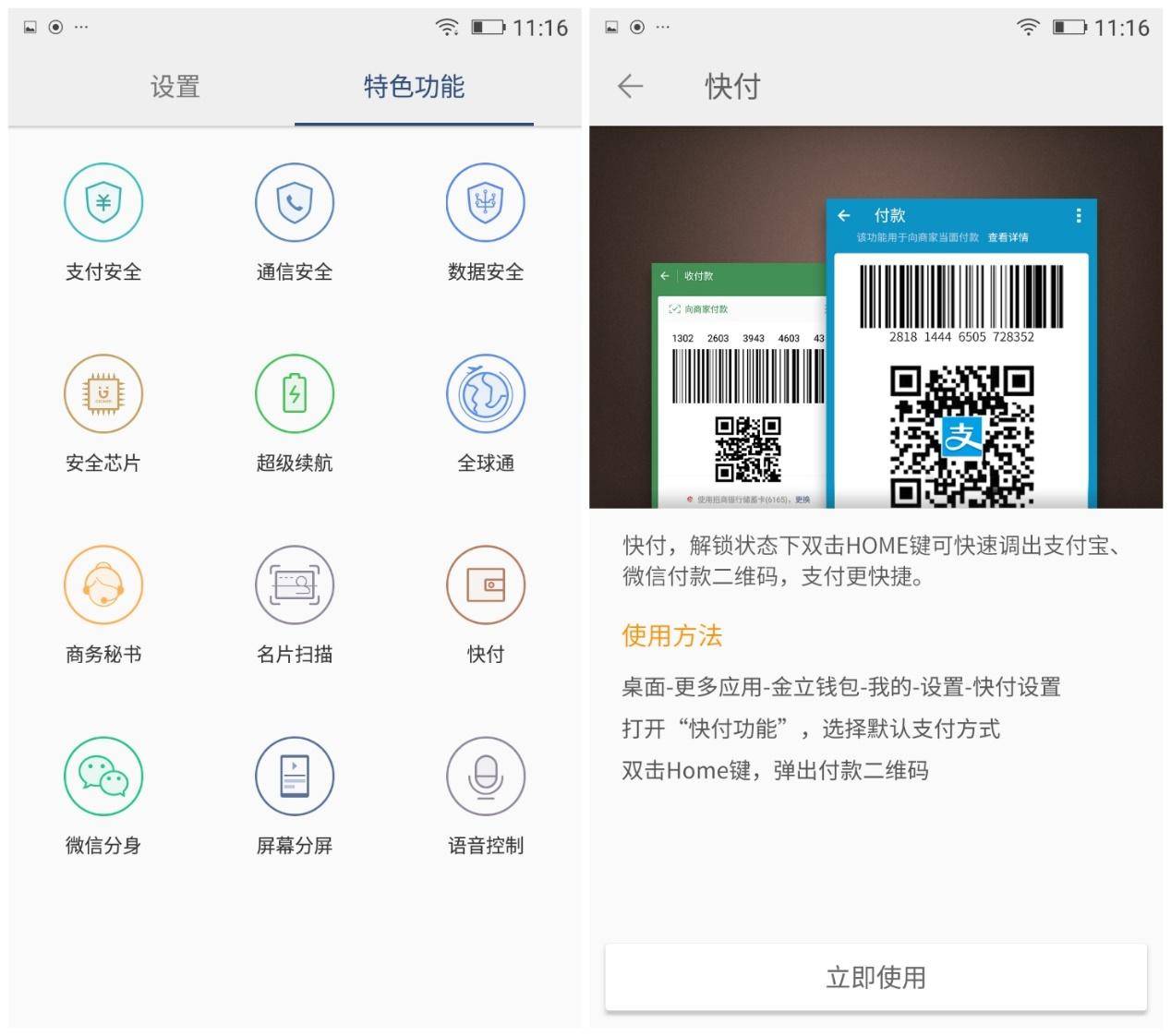Image resolution: width=1171 pixels, height=1036 pixels.
Task: Click the 全球通 label text
Action: pyautogui.click(x=486, y=463)
